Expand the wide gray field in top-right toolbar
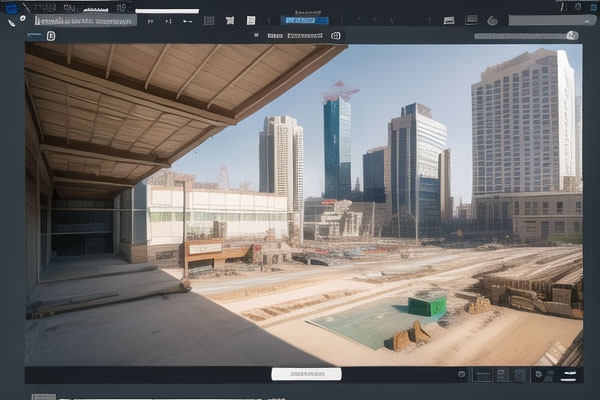 click(551, 20)
